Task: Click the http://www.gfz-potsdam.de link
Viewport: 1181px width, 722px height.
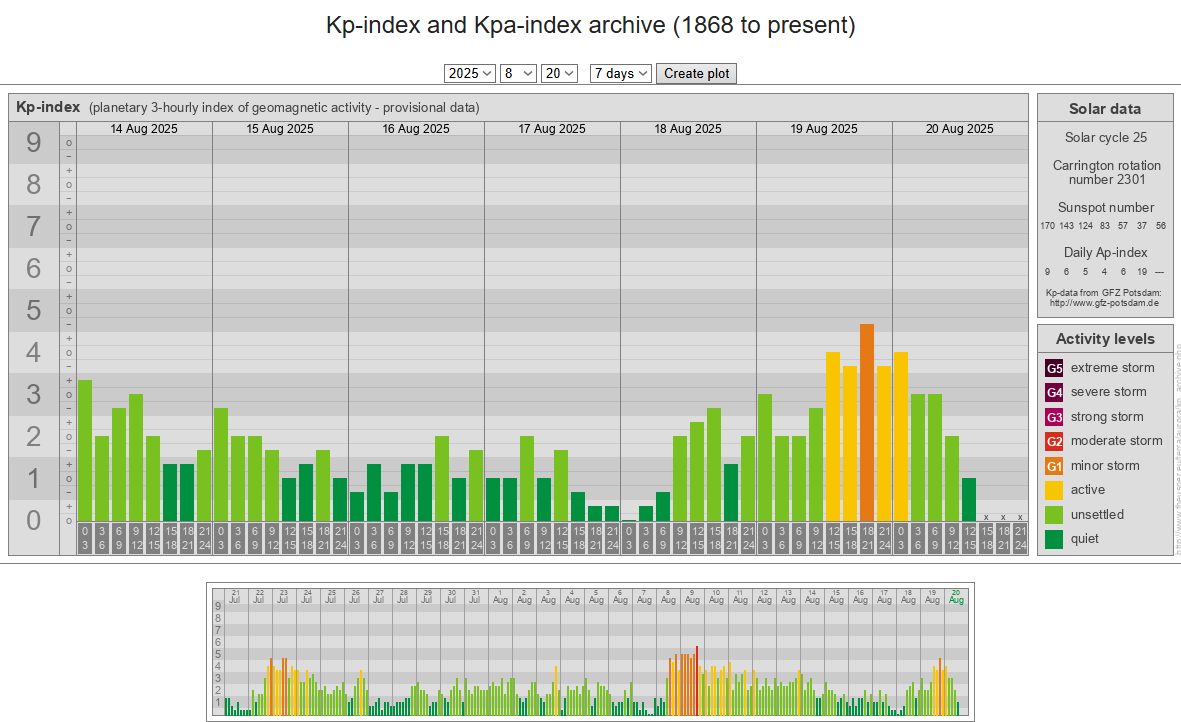Action: pos(1104,303)
